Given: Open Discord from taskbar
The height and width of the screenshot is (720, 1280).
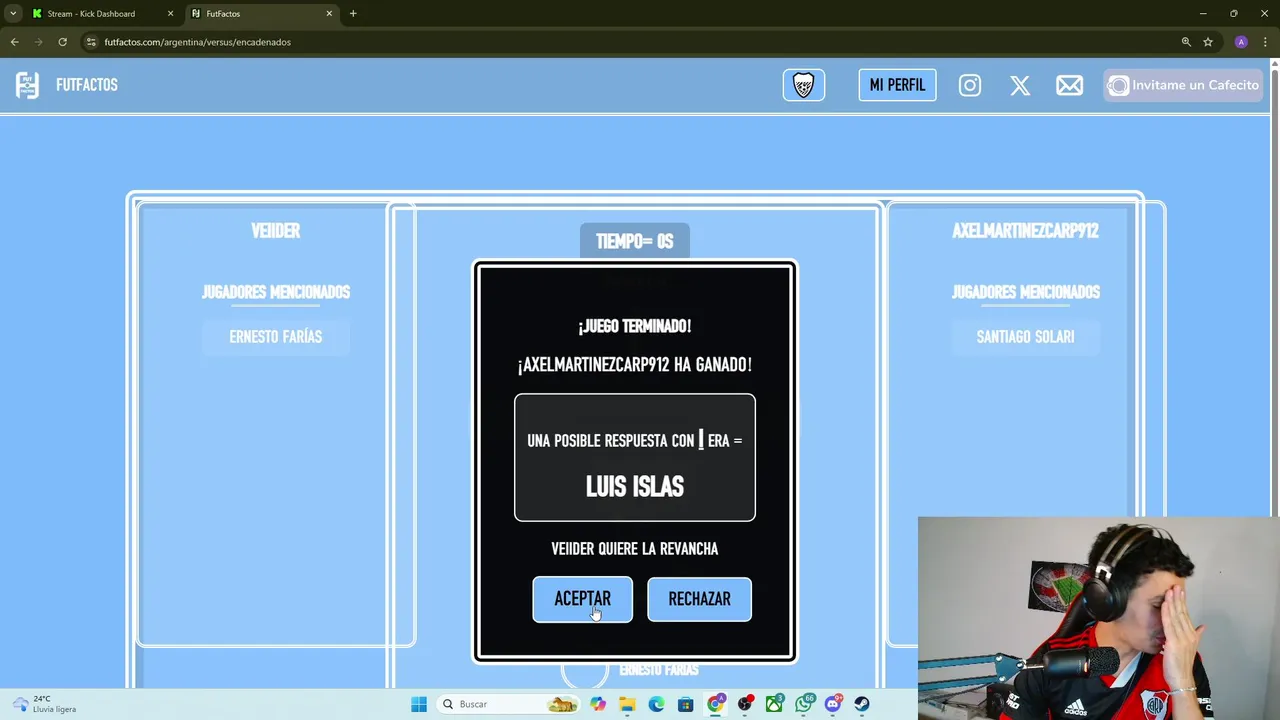Looking at the screenshot, I should (832, 704).
